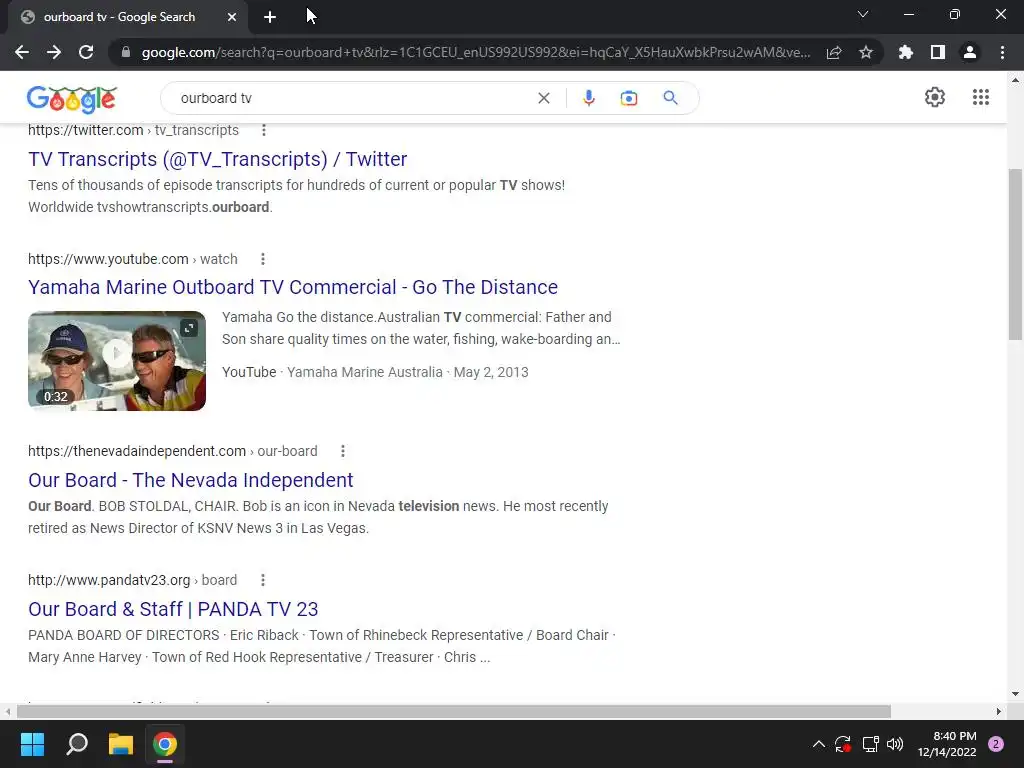Open more options for Nevada Independent result
Viewport: 1024px width, 768px height.
[343, 451]
